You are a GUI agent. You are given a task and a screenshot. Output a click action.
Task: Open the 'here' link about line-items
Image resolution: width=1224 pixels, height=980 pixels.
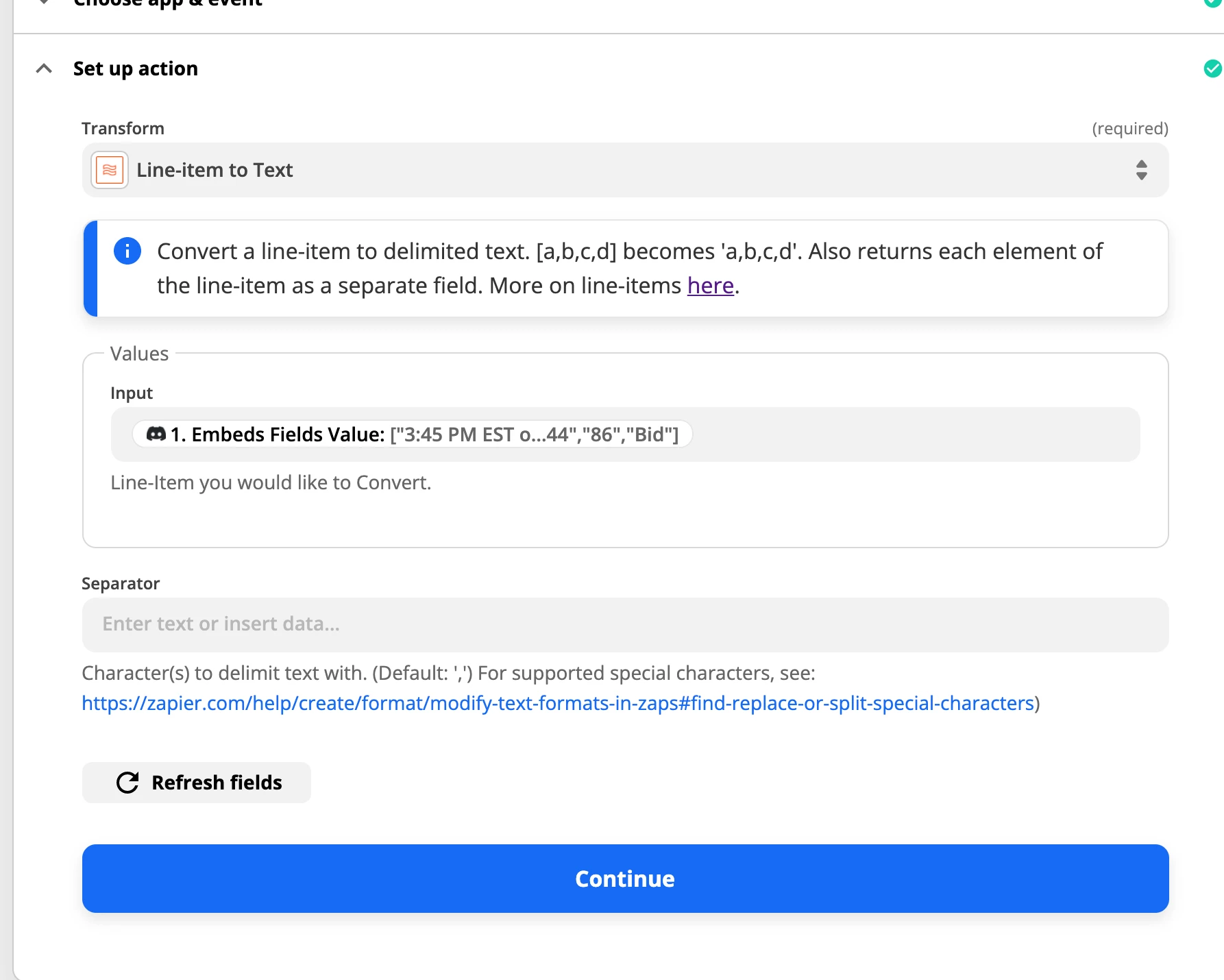(710, 285)
